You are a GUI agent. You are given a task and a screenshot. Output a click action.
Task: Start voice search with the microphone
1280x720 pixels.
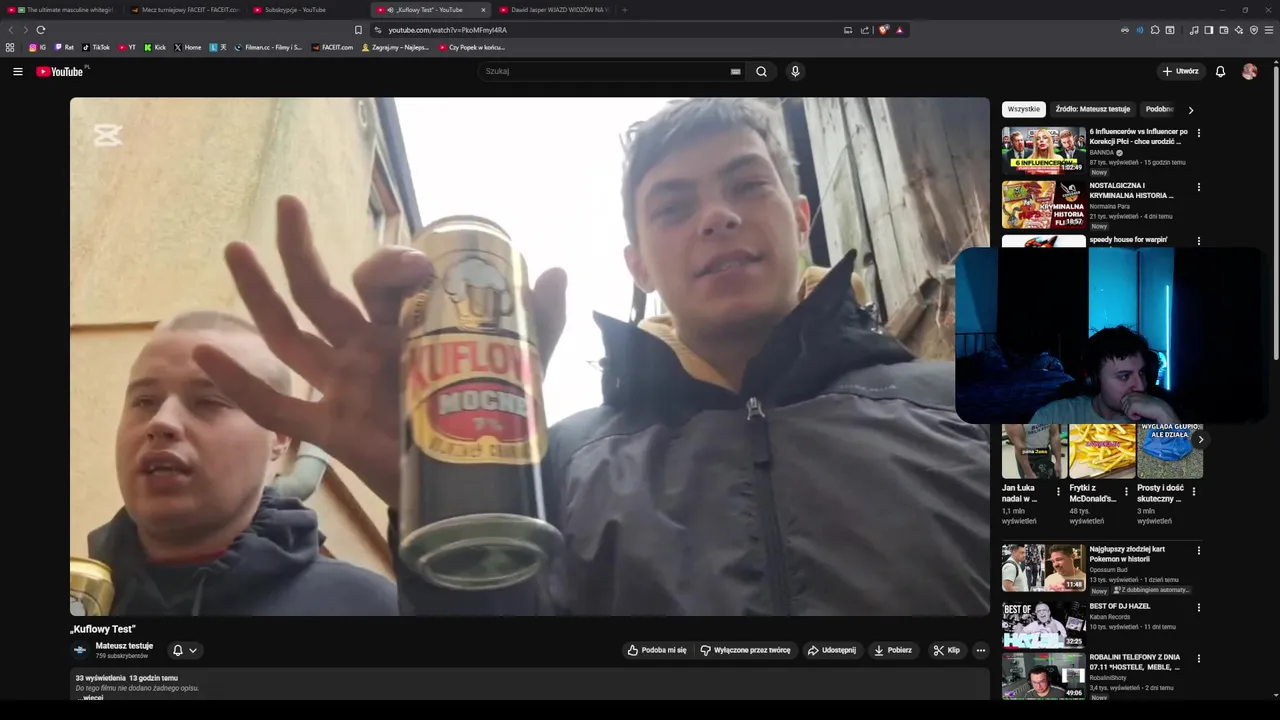click(795, 71)
